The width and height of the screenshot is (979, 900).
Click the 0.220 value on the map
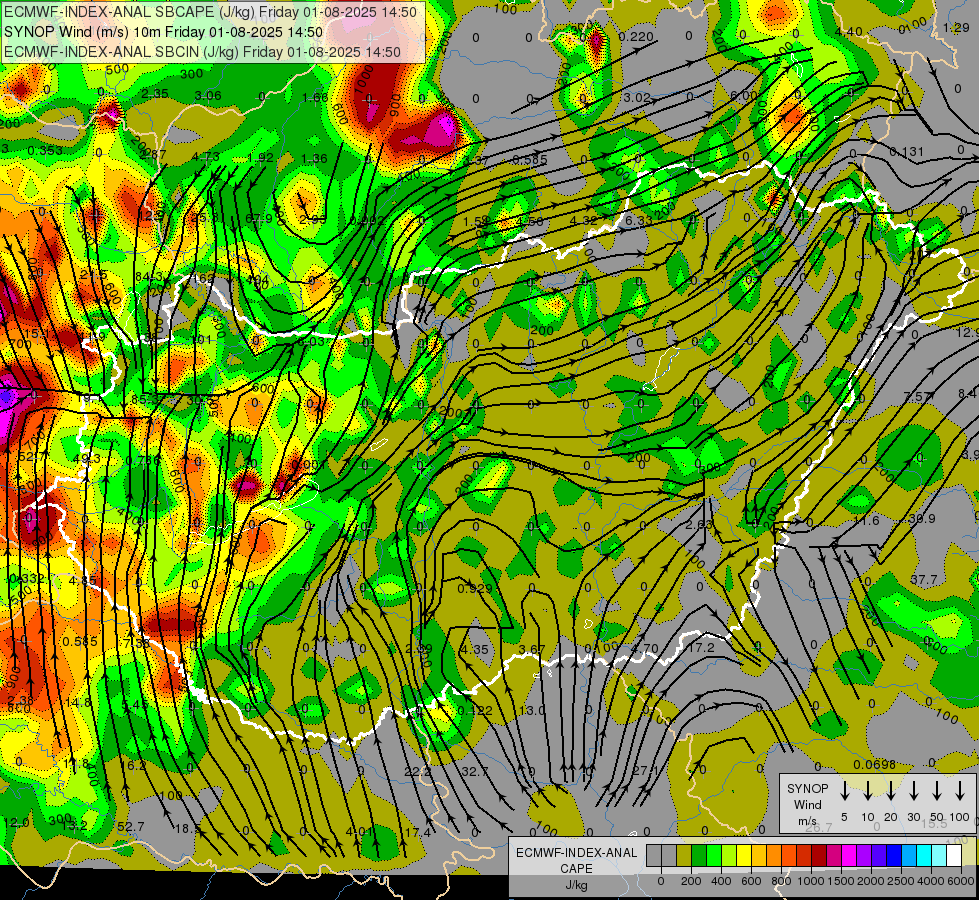click(636, 37)
